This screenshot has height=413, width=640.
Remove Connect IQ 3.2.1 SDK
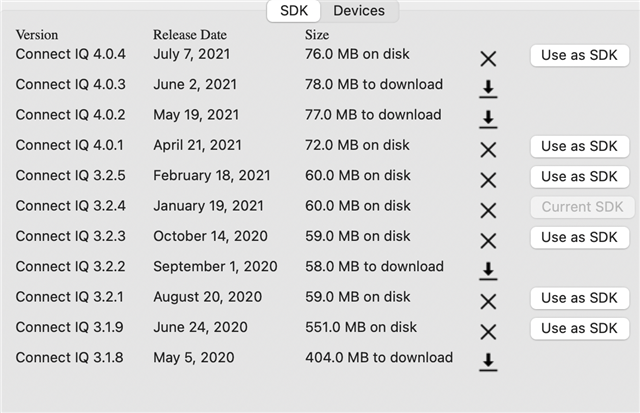(x=488, y=301)
